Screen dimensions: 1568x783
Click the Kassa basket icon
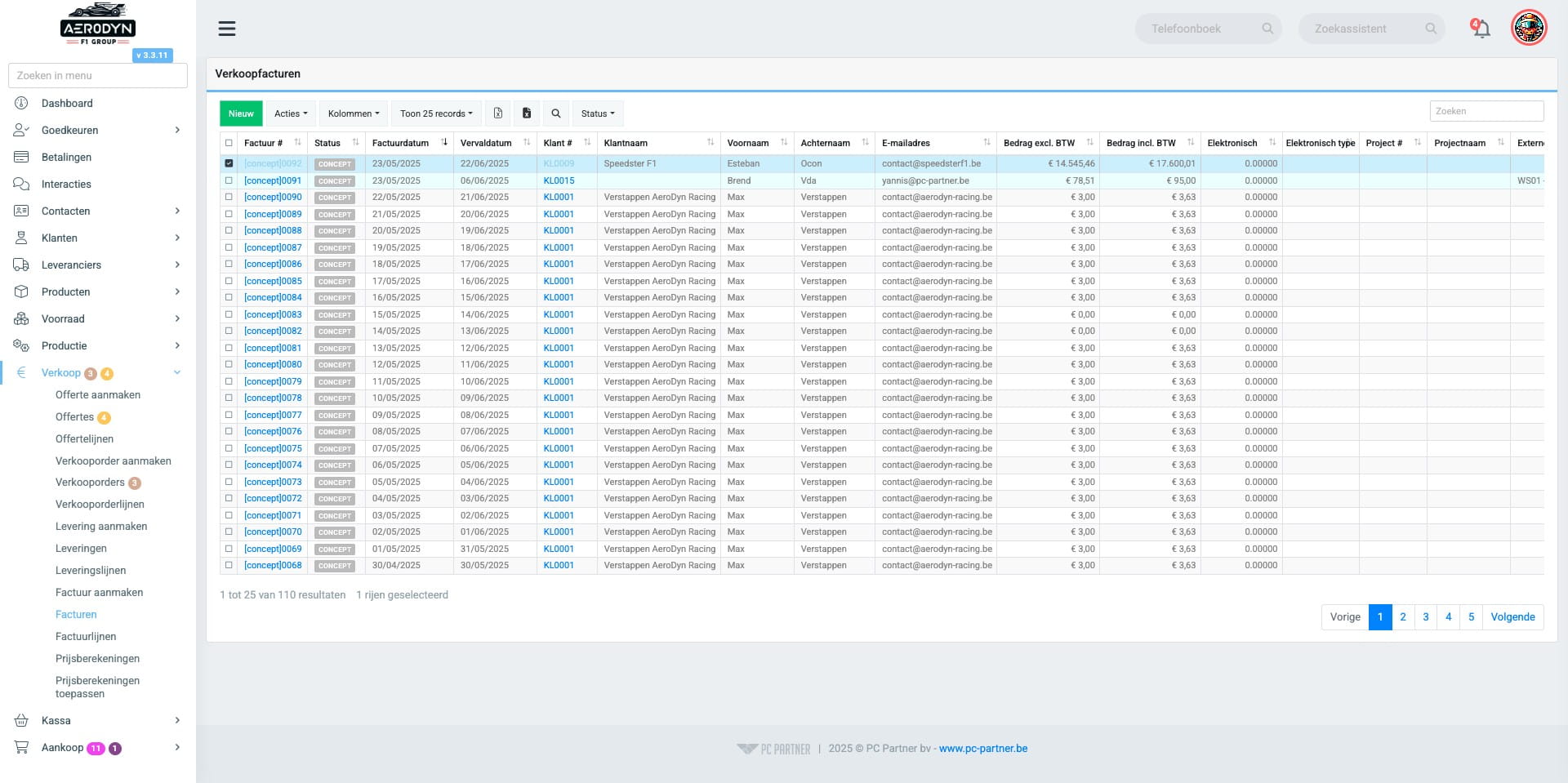22,720
